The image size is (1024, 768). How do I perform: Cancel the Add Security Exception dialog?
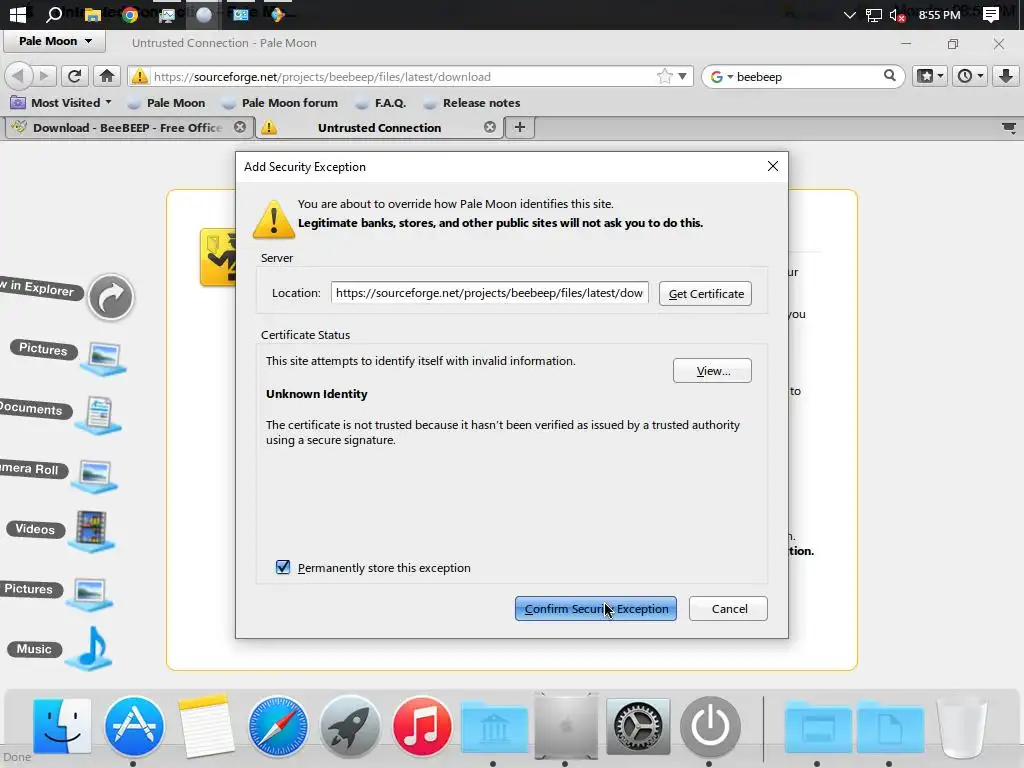pyautogui.click(x=728, y=609)
